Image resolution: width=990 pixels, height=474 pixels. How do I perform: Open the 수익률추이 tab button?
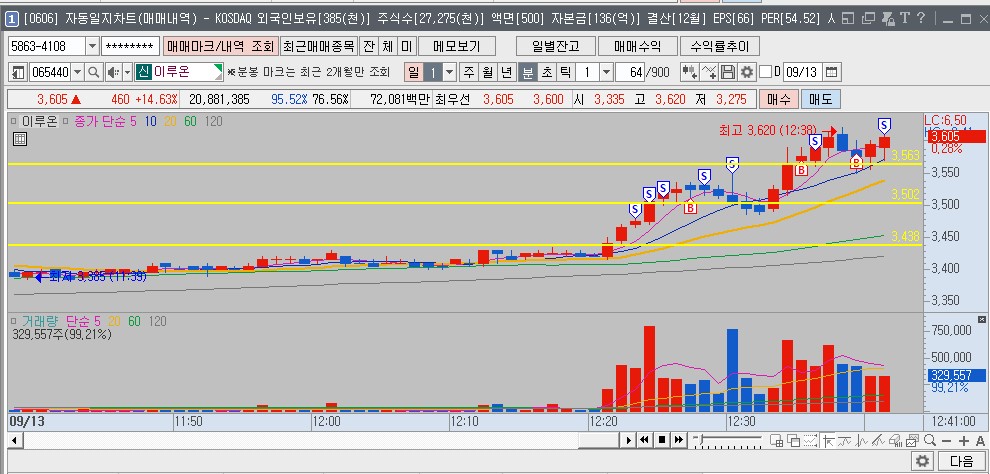point(719,46)
